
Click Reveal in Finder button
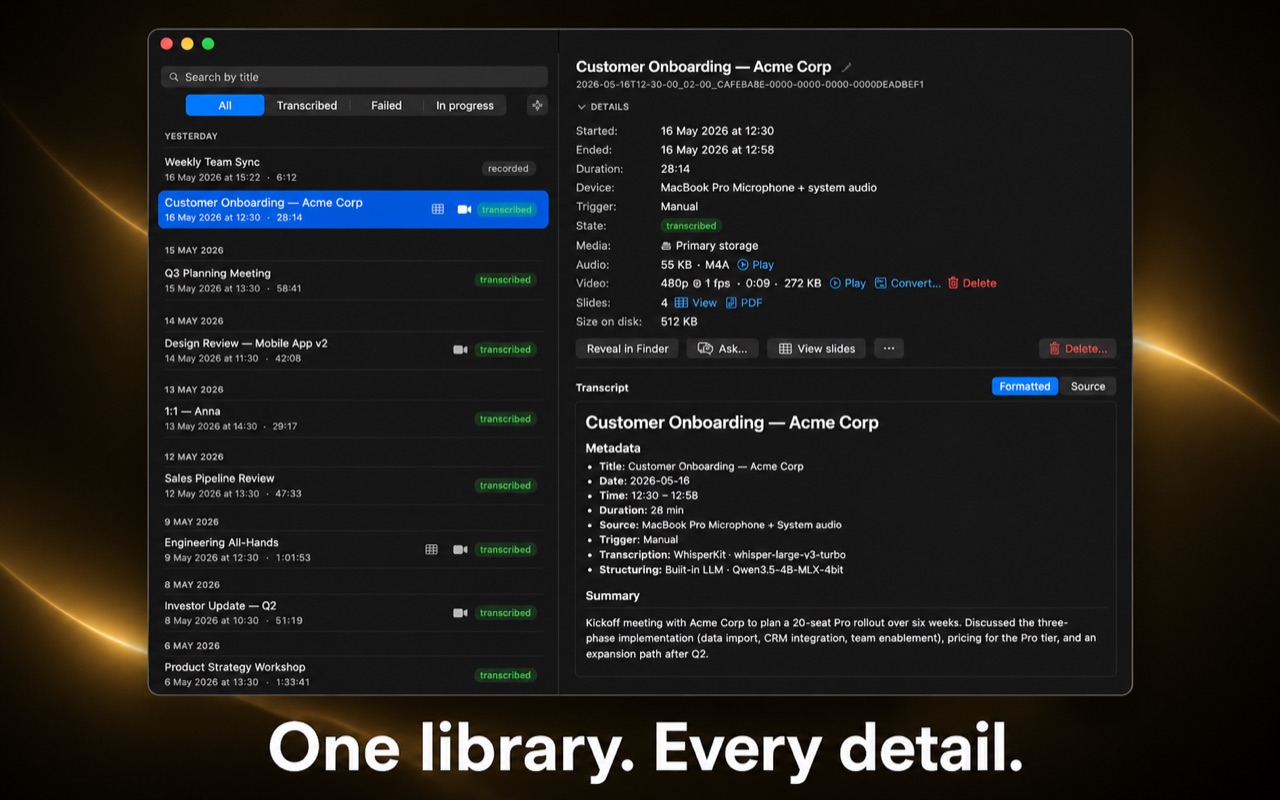pos(628,348)
